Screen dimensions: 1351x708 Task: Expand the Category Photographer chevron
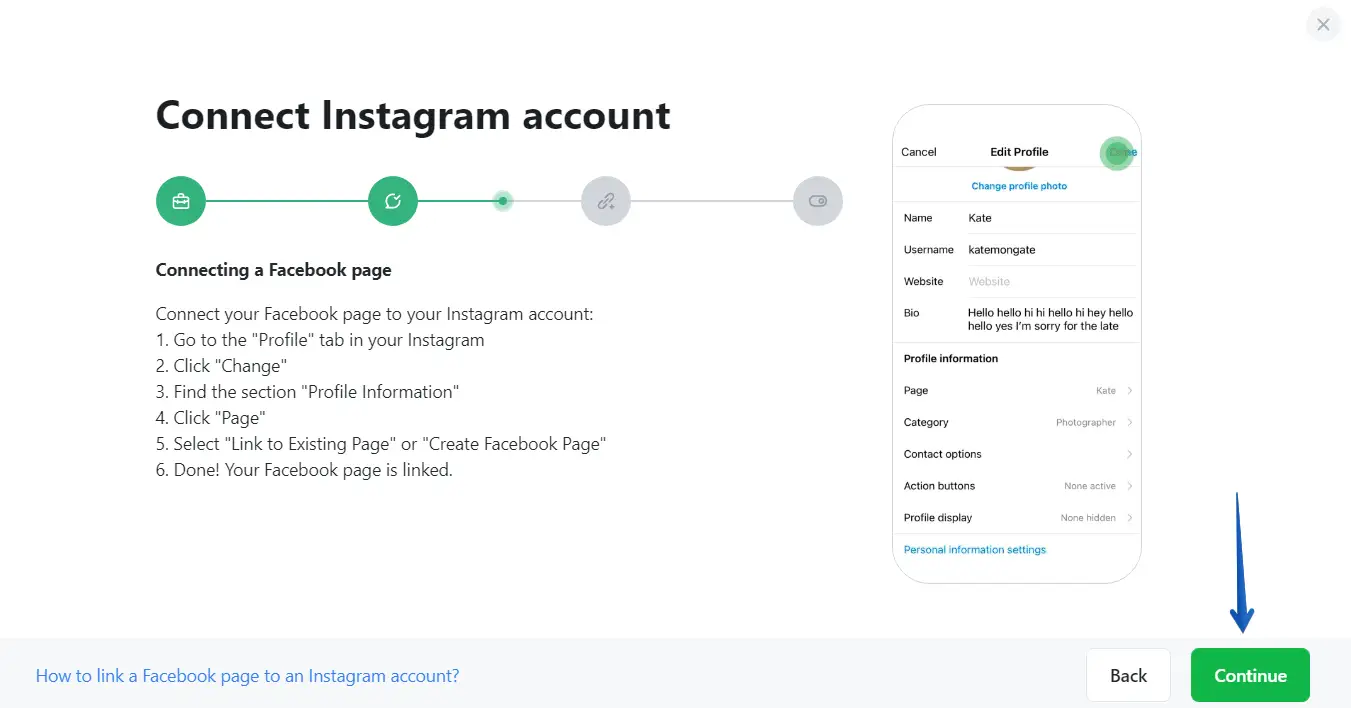coord(1129,423)
